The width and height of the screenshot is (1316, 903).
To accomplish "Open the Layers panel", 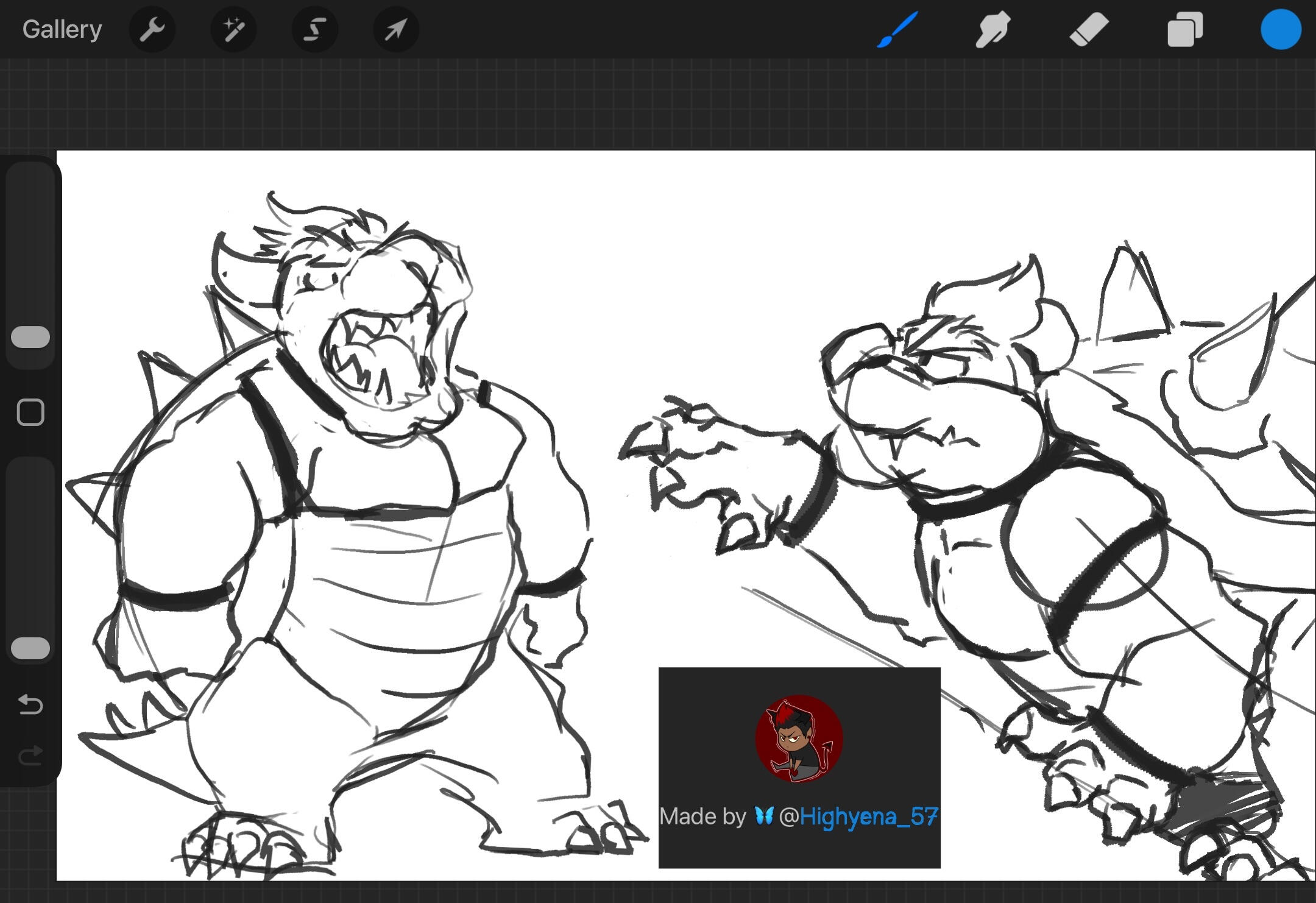I will point(1184,29).
